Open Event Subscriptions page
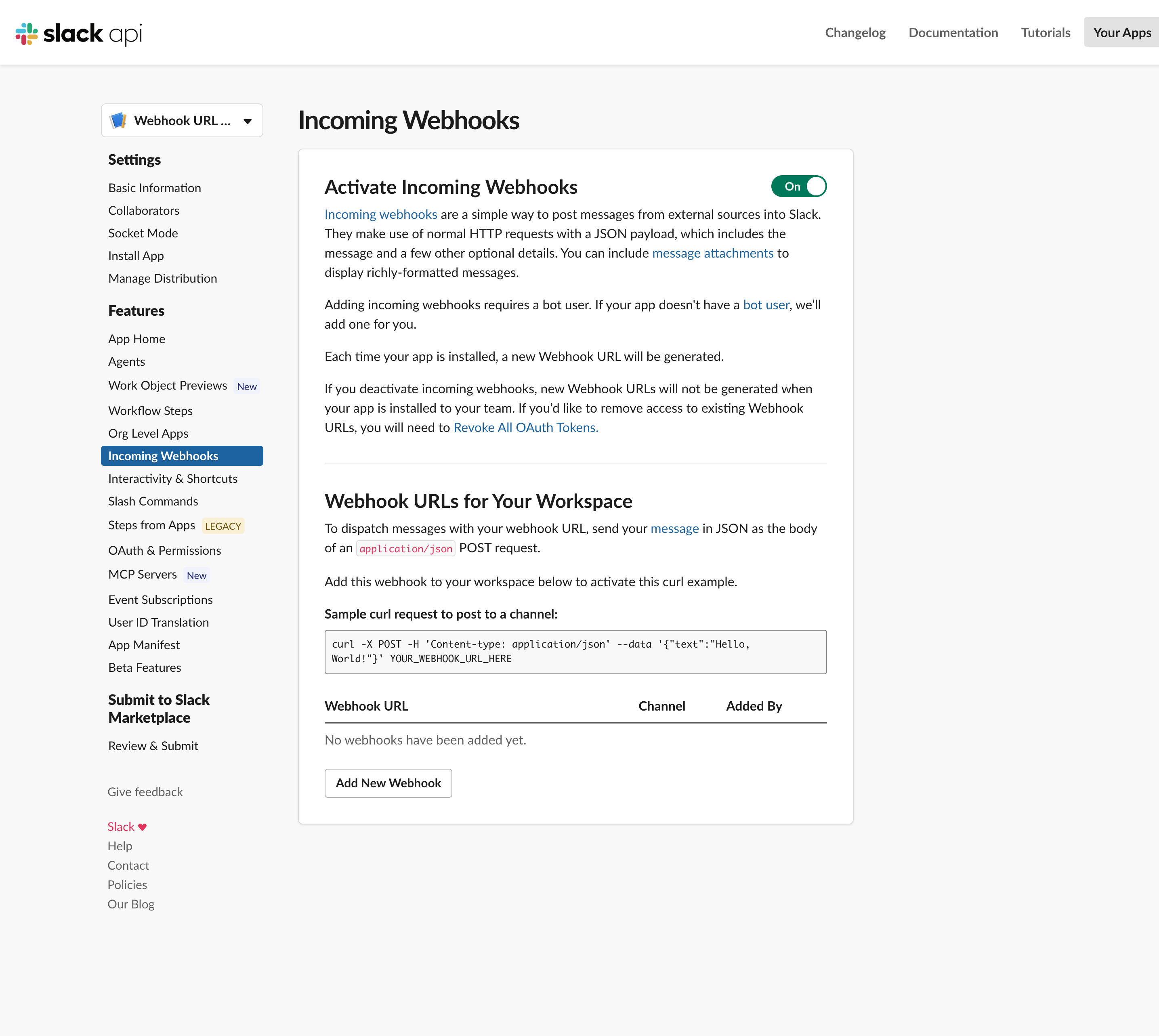 pyautogui.click(x=160, y=600)
